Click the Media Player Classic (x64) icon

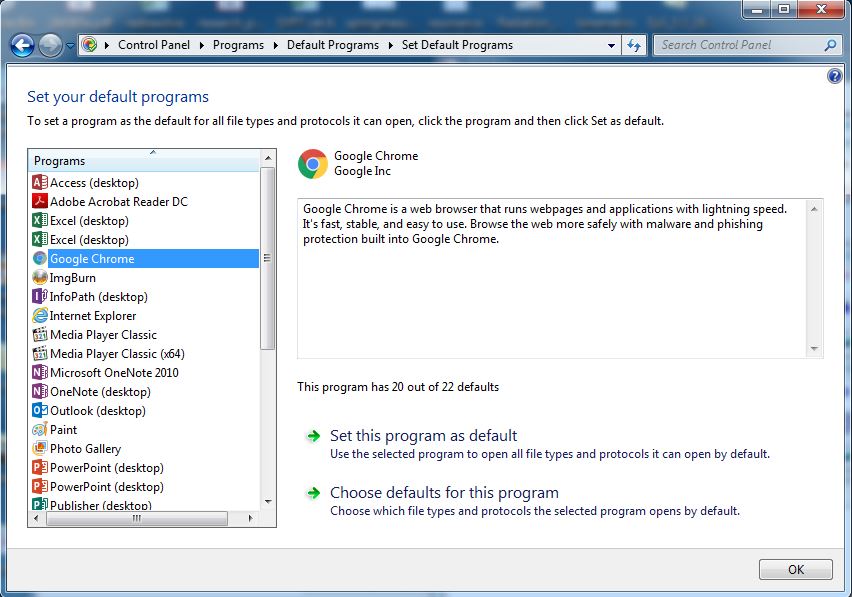pyautogui.click(x=40, y=354)
